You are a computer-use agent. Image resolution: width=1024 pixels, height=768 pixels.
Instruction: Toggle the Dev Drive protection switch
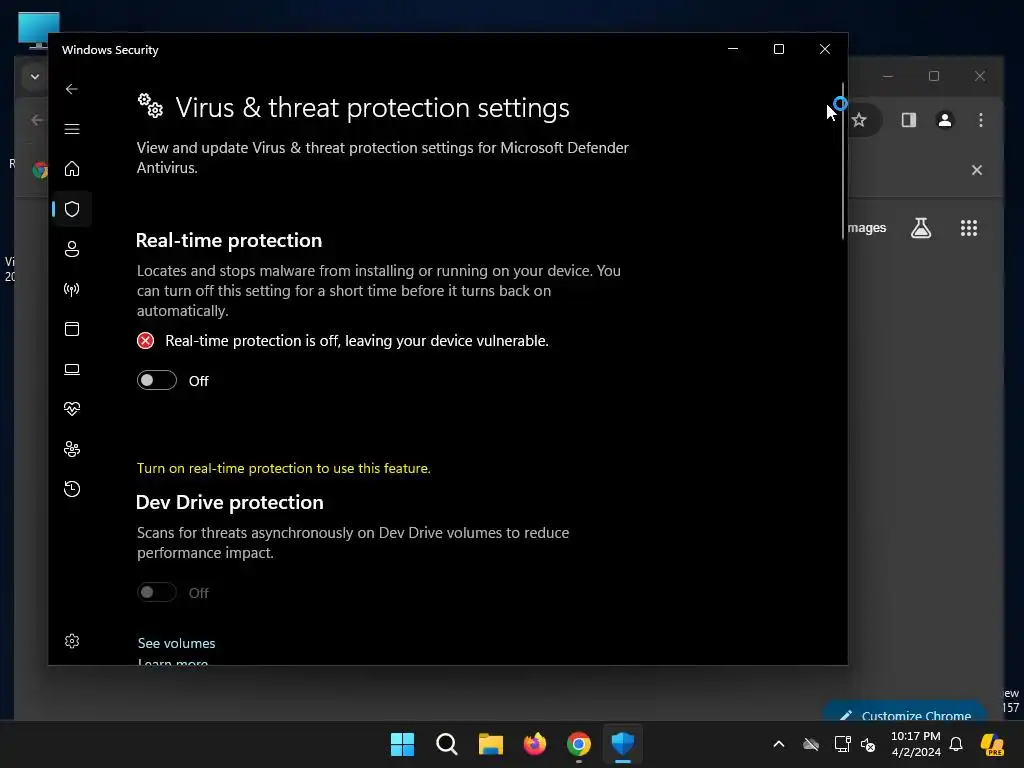coord(157,592)
